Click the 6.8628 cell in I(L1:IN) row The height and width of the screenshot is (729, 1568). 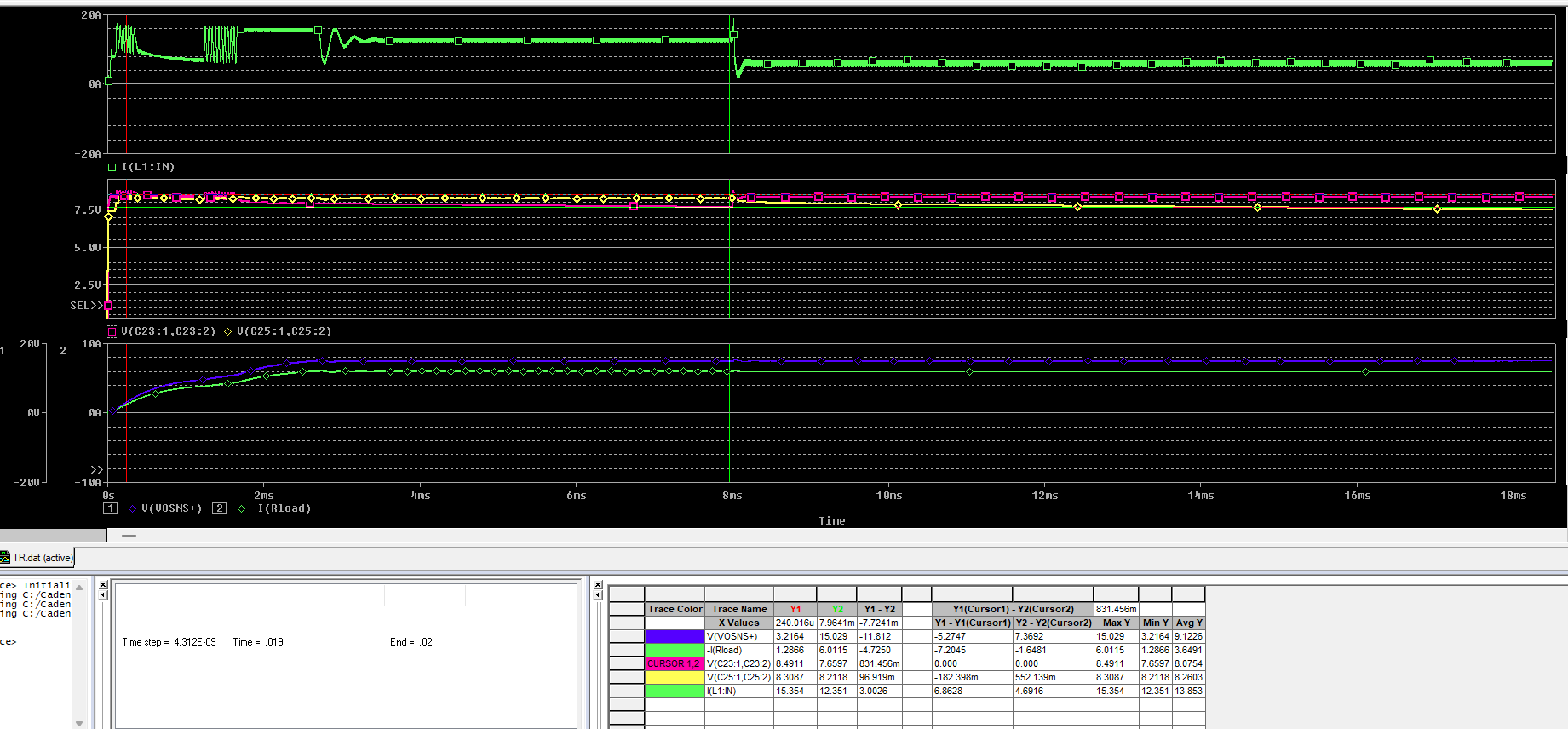[x=972, y=691]
